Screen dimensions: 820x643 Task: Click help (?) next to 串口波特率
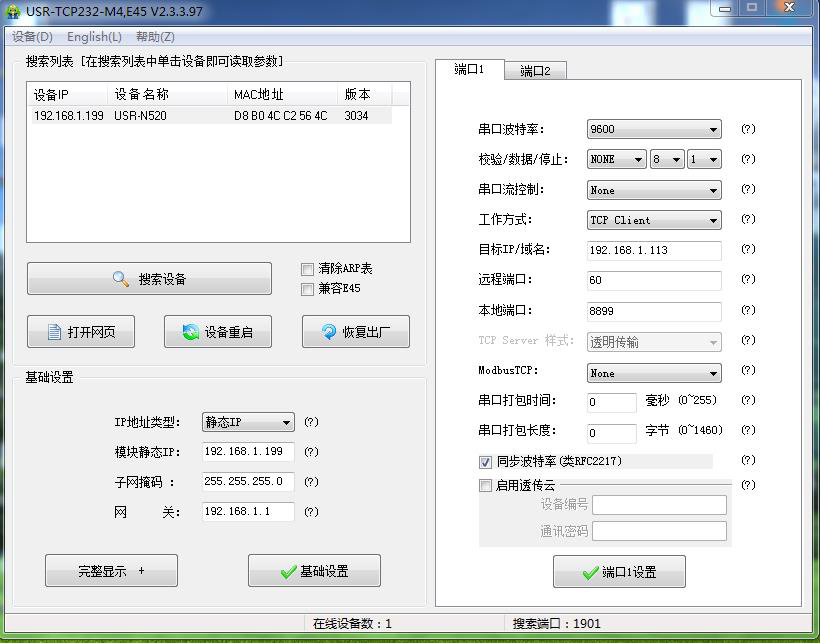[x=747, y=130]
